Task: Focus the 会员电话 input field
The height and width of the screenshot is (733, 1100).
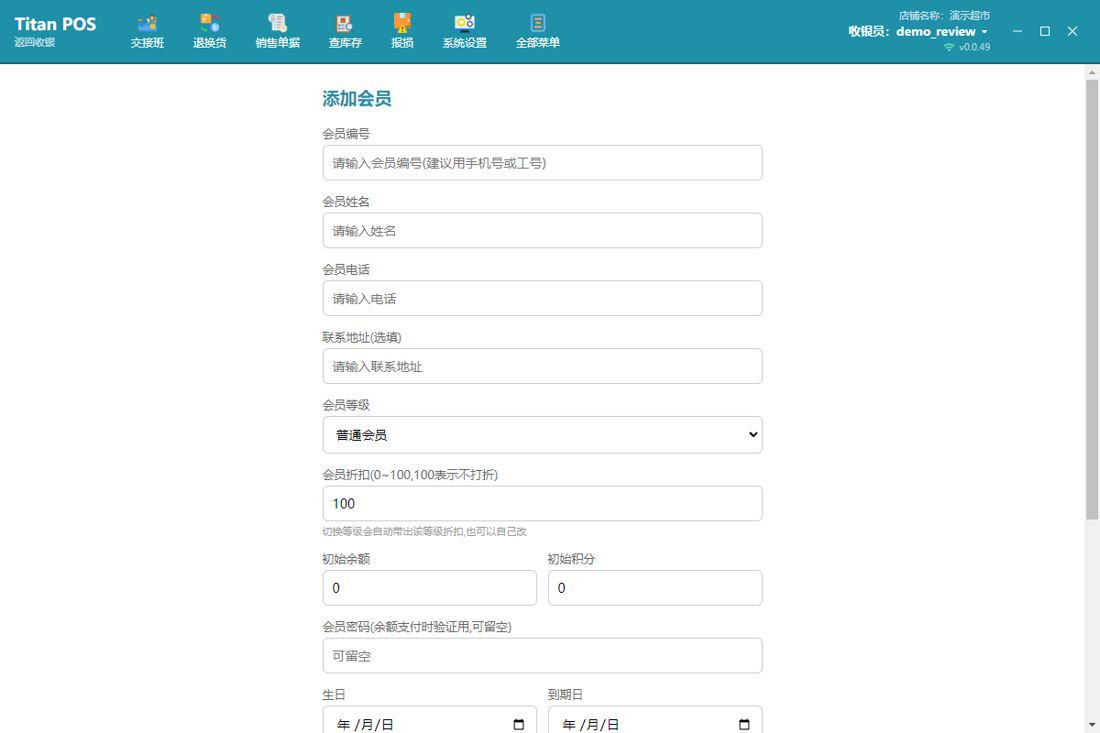Action: pyautogui.click(x=542, y=298)
